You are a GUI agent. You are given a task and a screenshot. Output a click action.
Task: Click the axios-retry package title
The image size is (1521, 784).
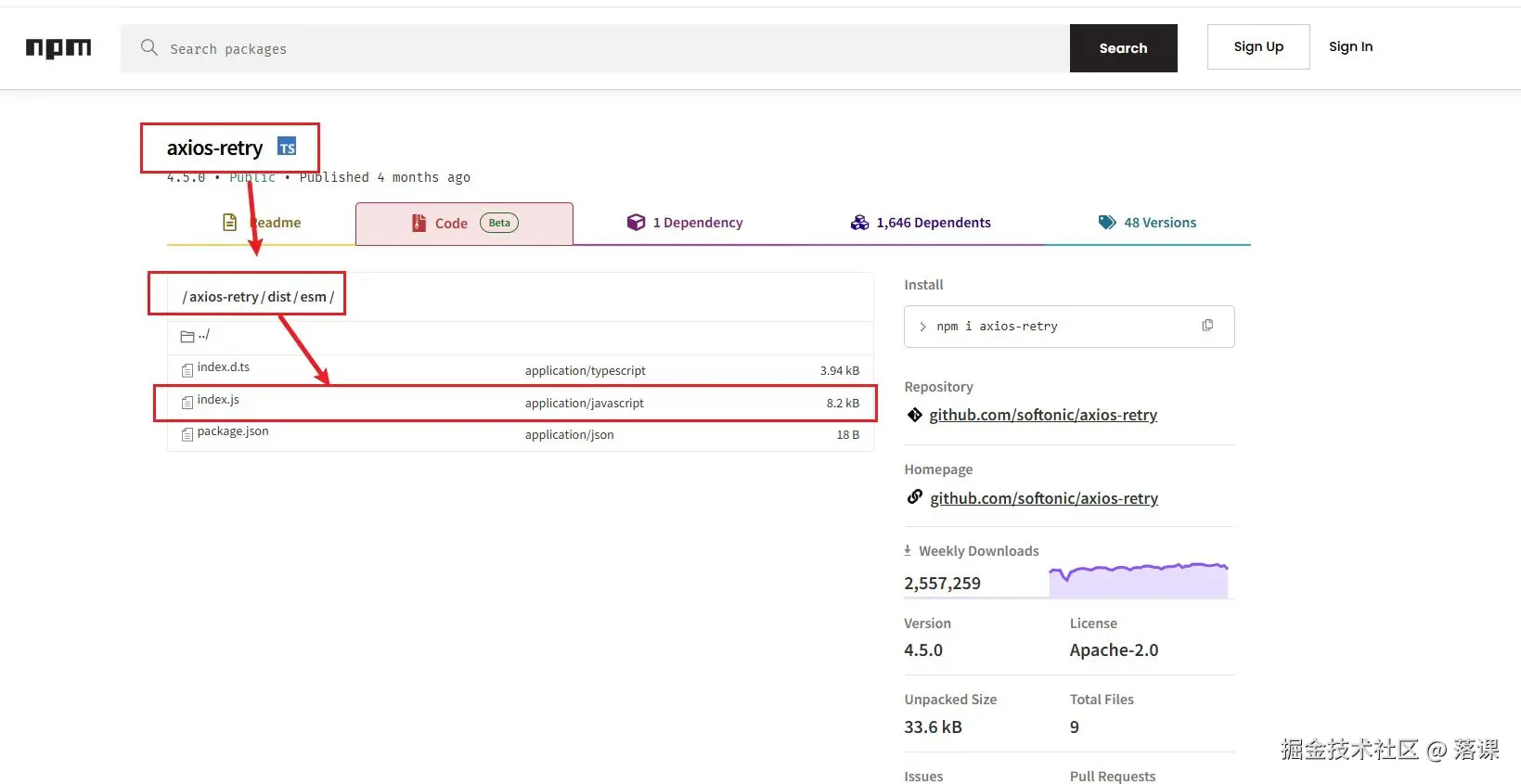(214, 148)
